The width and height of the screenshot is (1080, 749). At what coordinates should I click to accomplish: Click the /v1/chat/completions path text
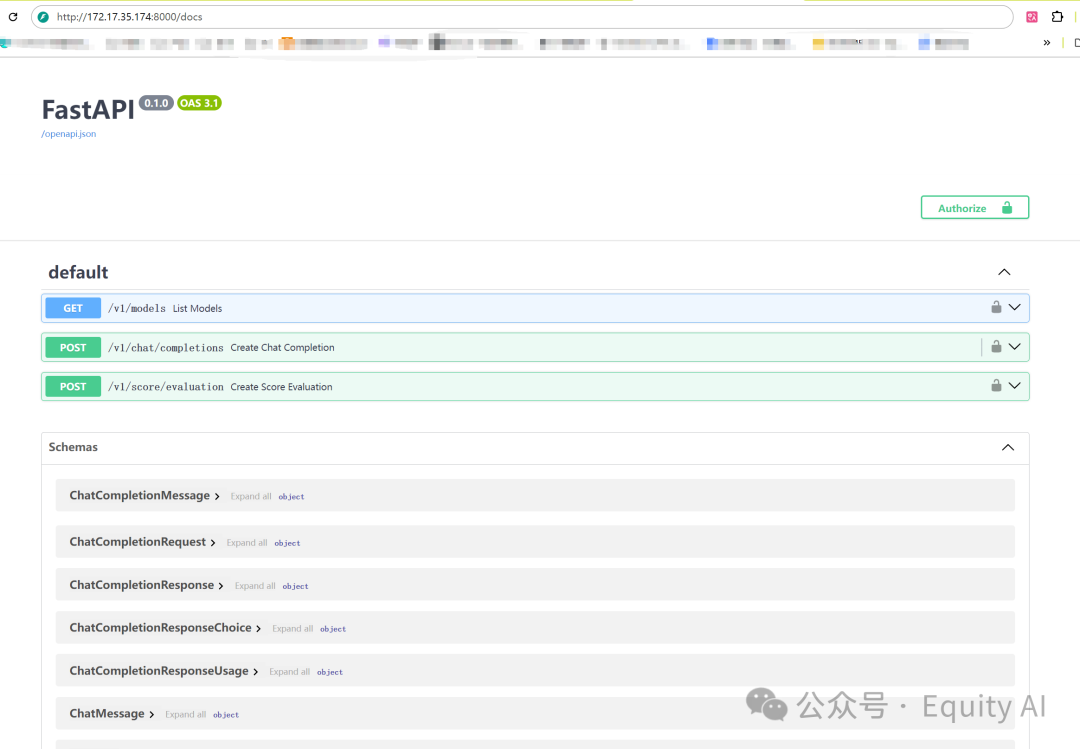(x=165, y=347)
